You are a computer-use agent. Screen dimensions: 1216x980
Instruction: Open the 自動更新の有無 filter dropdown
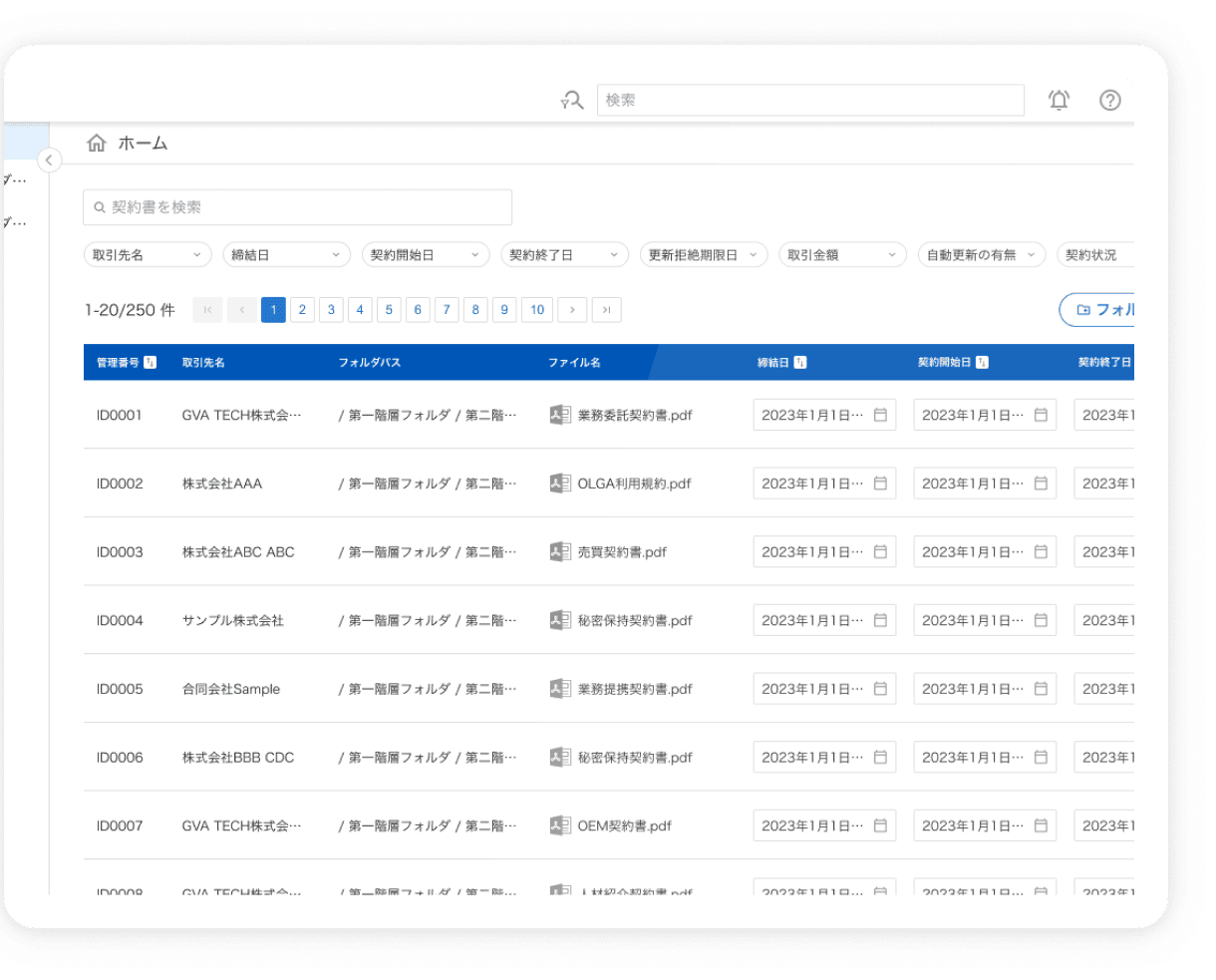tap(982, 255)
